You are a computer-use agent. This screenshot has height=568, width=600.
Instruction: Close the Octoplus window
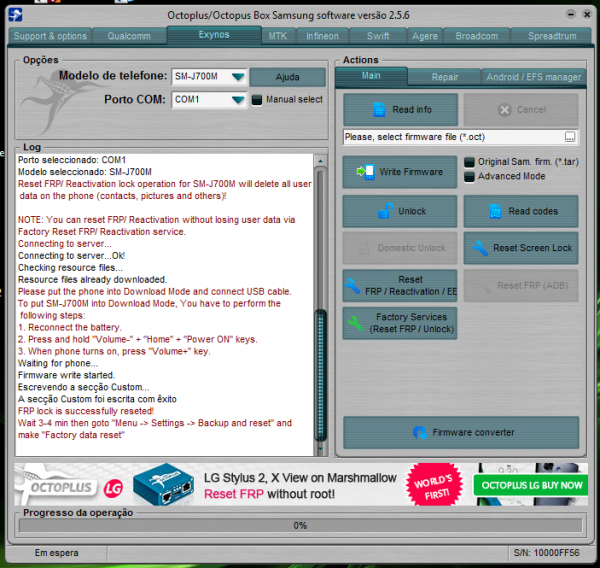click(x=587, y=15)
